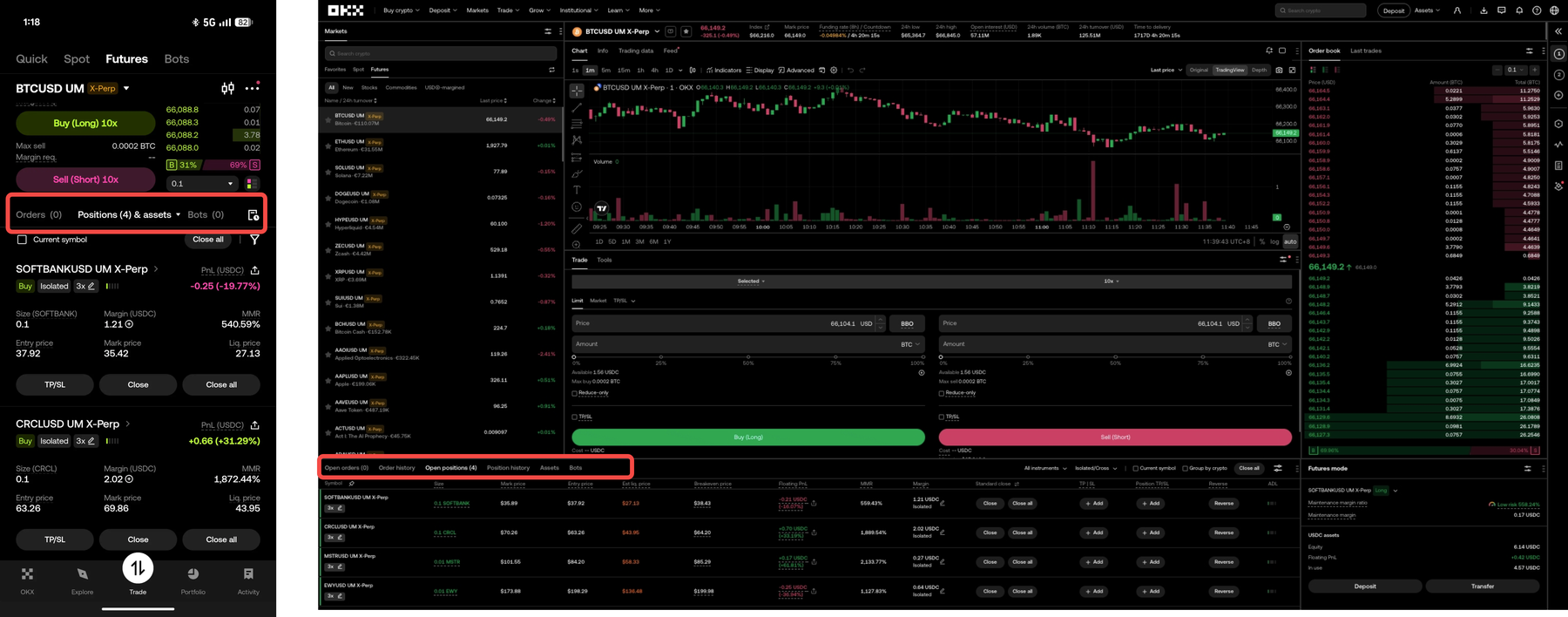This screenshot has width=1568, height=617.
Task: Click the buy-side Price input field
Action: pyautogui.click(x=728, y=323)
